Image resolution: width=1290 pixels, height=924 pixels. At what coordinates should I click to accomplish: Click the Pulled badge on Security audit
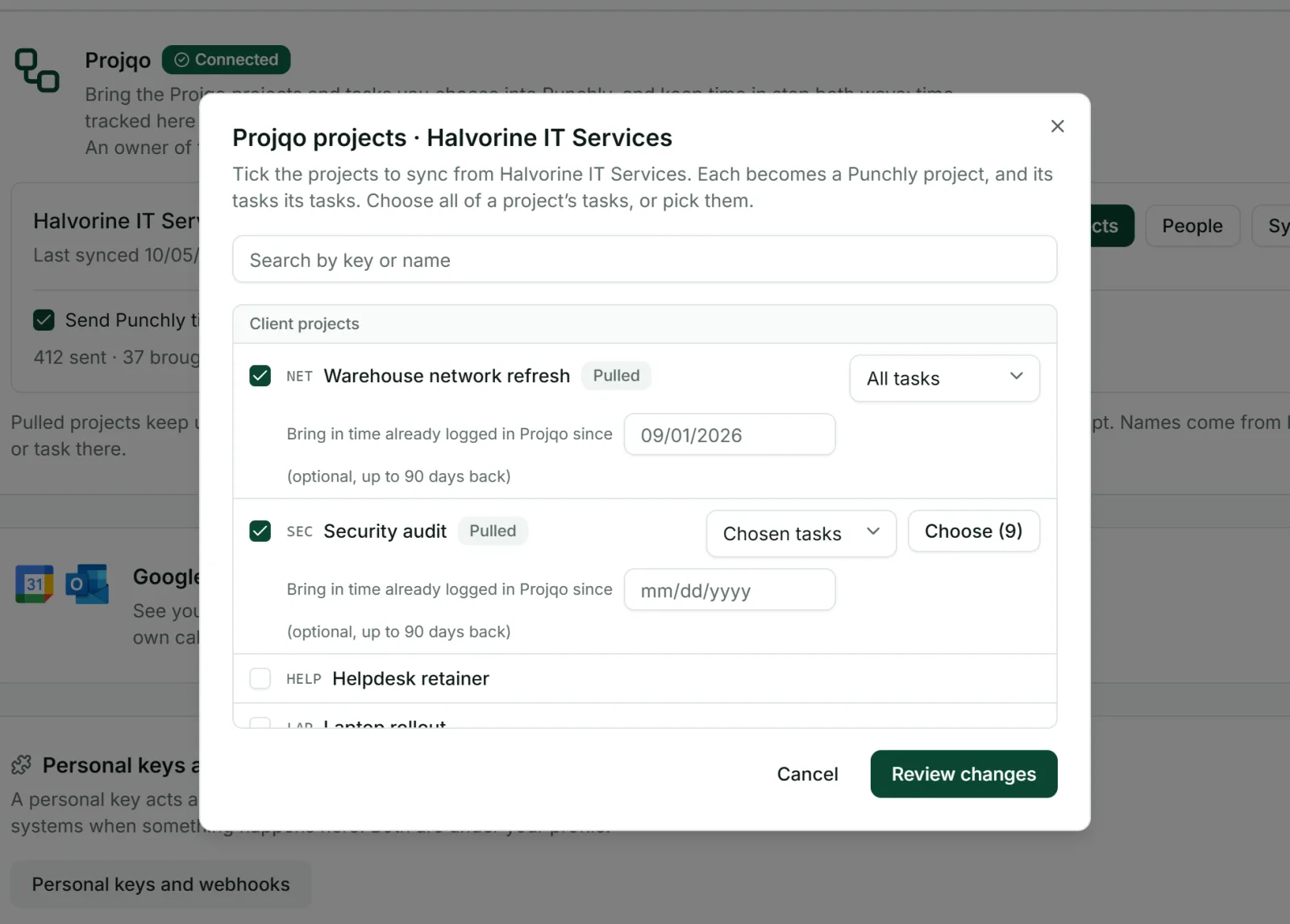pyautogui.click(x=493, y=531)
